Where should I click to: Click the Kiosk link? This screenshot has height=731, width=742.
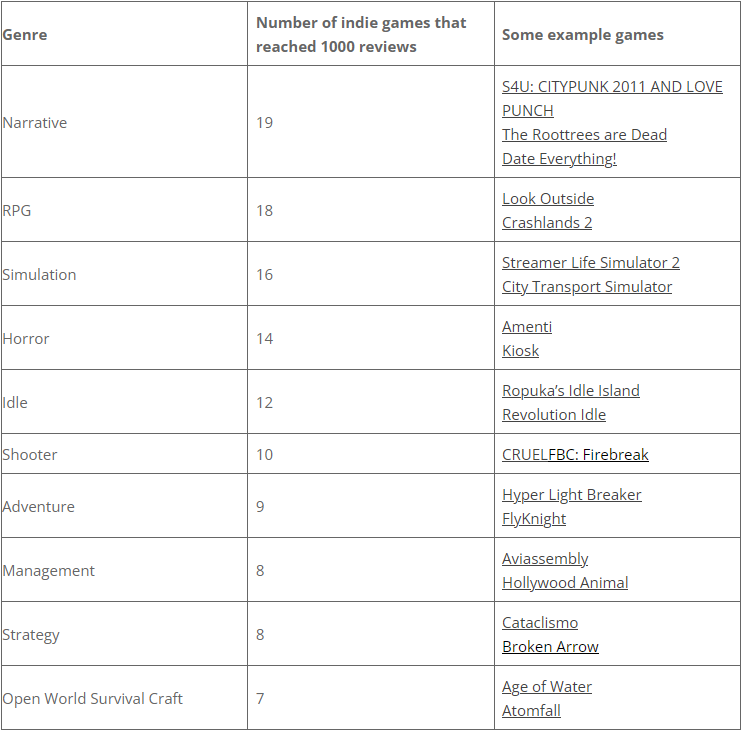point(520,351)
